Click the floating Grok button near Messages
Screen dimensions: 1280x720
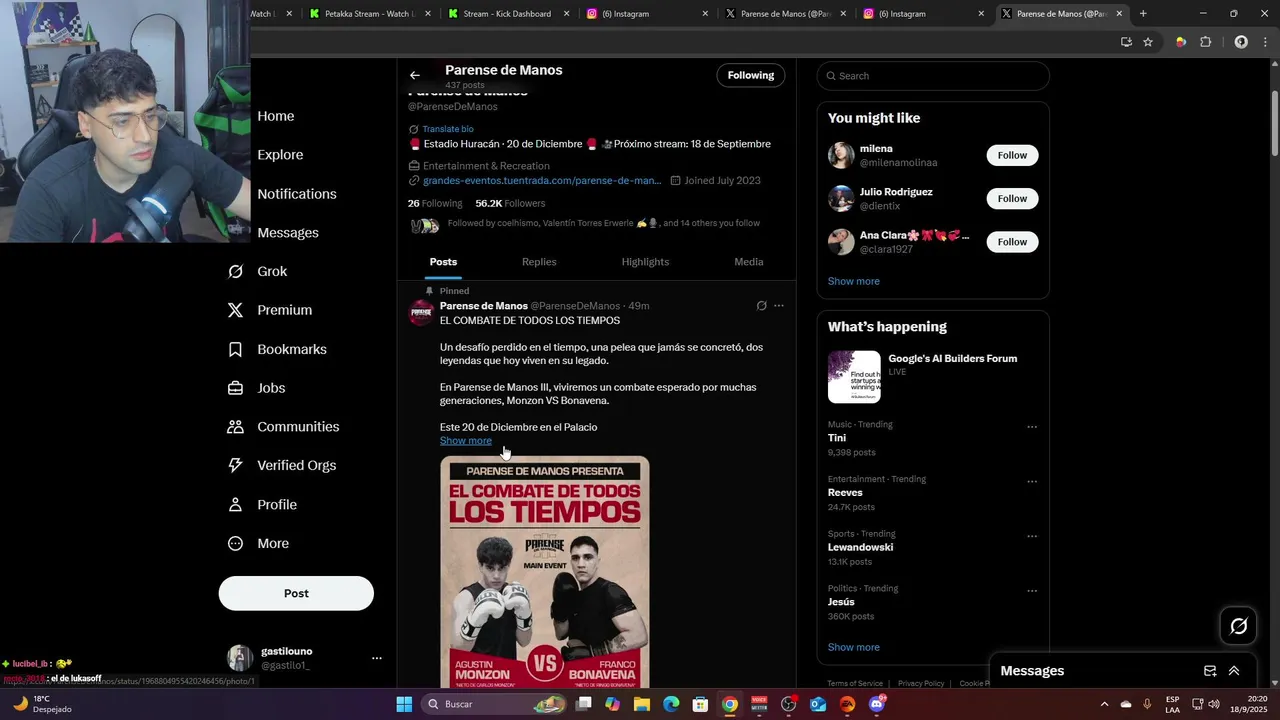(x=1239, y=626)
